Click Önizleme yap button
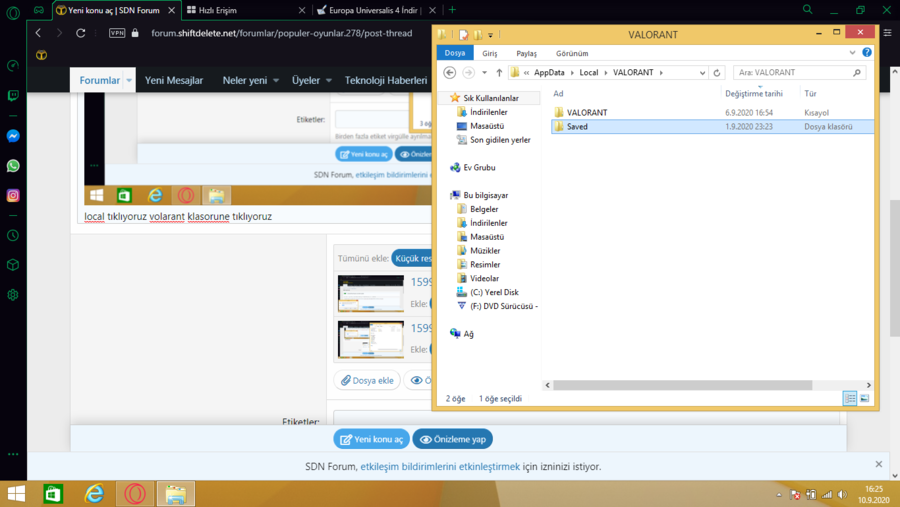900x507 pixels. (x=453, y=439)
